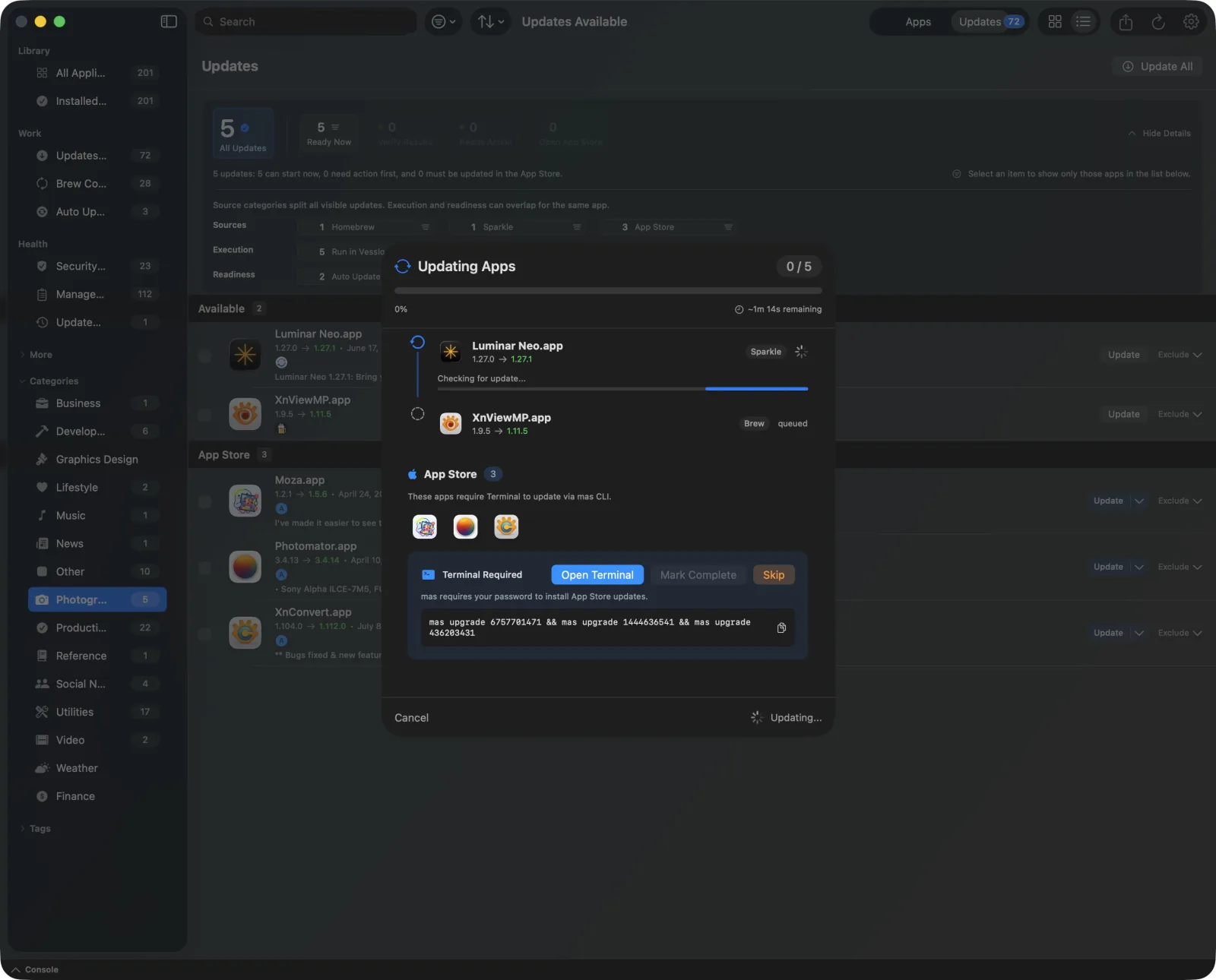Open Exclude dropdown for Luminar Neo
This screenshot has height=980, width=1216.
tap(1180, 355)
